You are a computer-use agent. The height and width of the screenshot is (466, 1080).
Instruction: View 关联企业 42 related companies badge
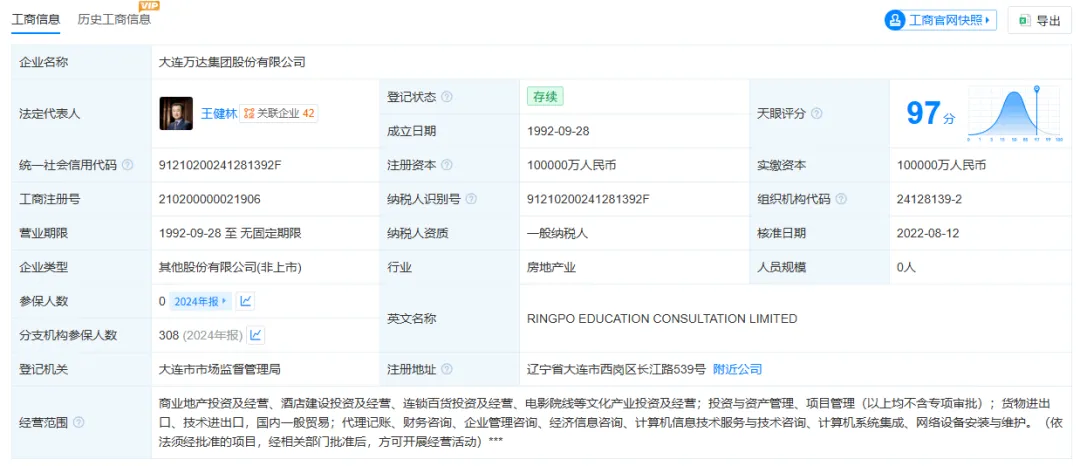[x=279, y=114]
